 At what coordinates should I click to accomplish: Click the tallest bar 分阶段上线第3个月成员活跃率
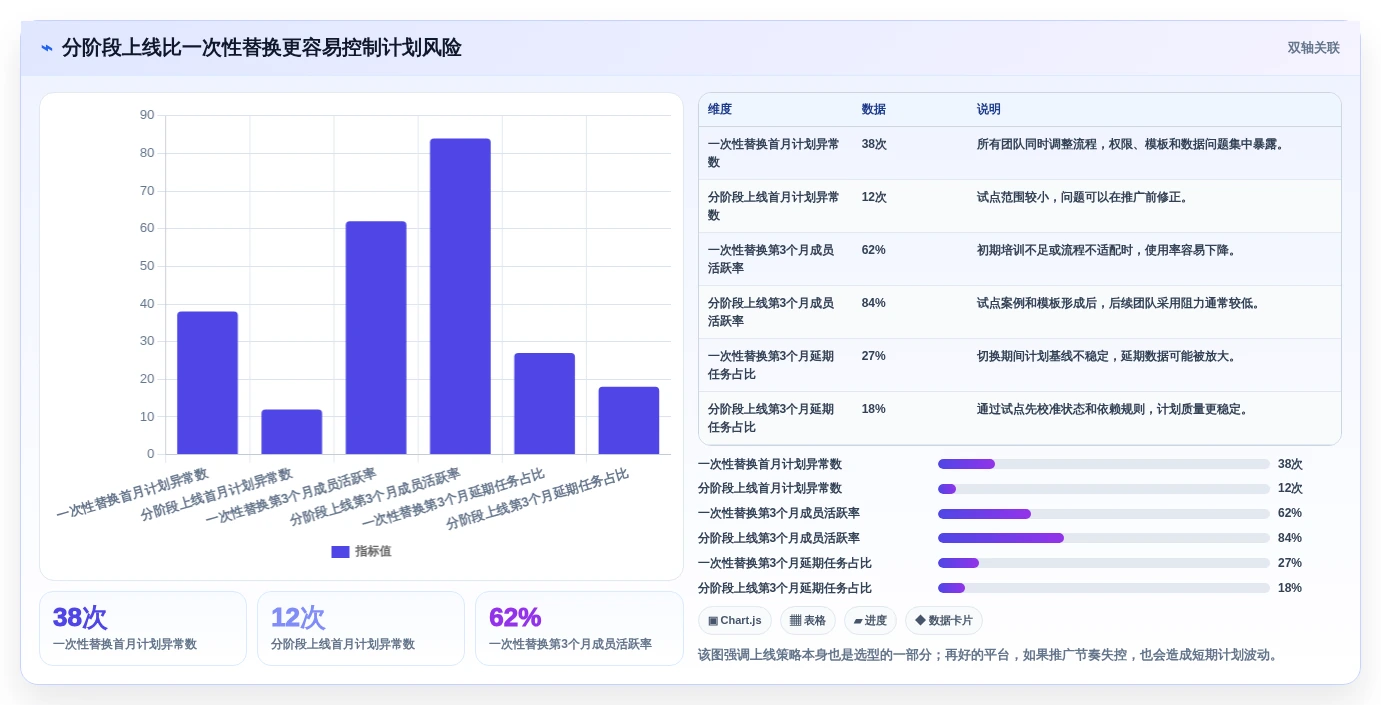pos(460,296)
